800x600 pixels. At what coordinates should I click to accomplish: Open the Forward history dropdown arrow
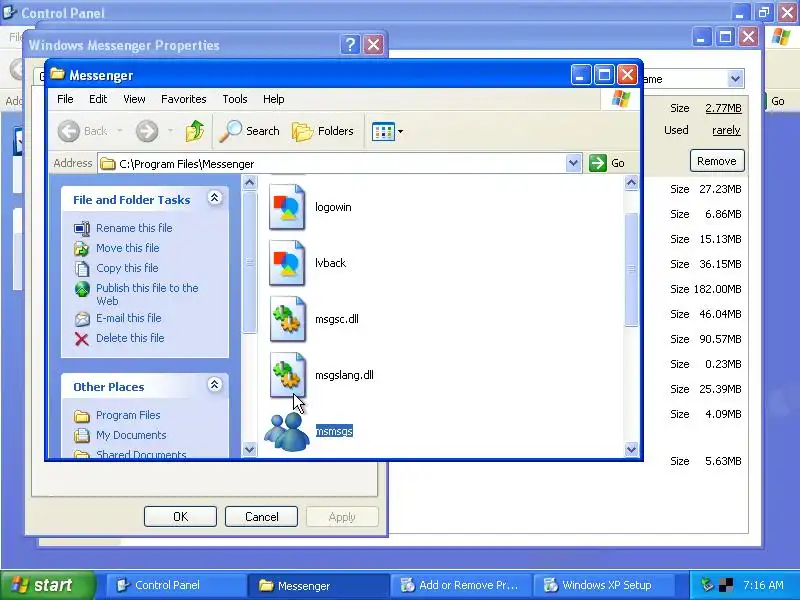tap(170, 131)
